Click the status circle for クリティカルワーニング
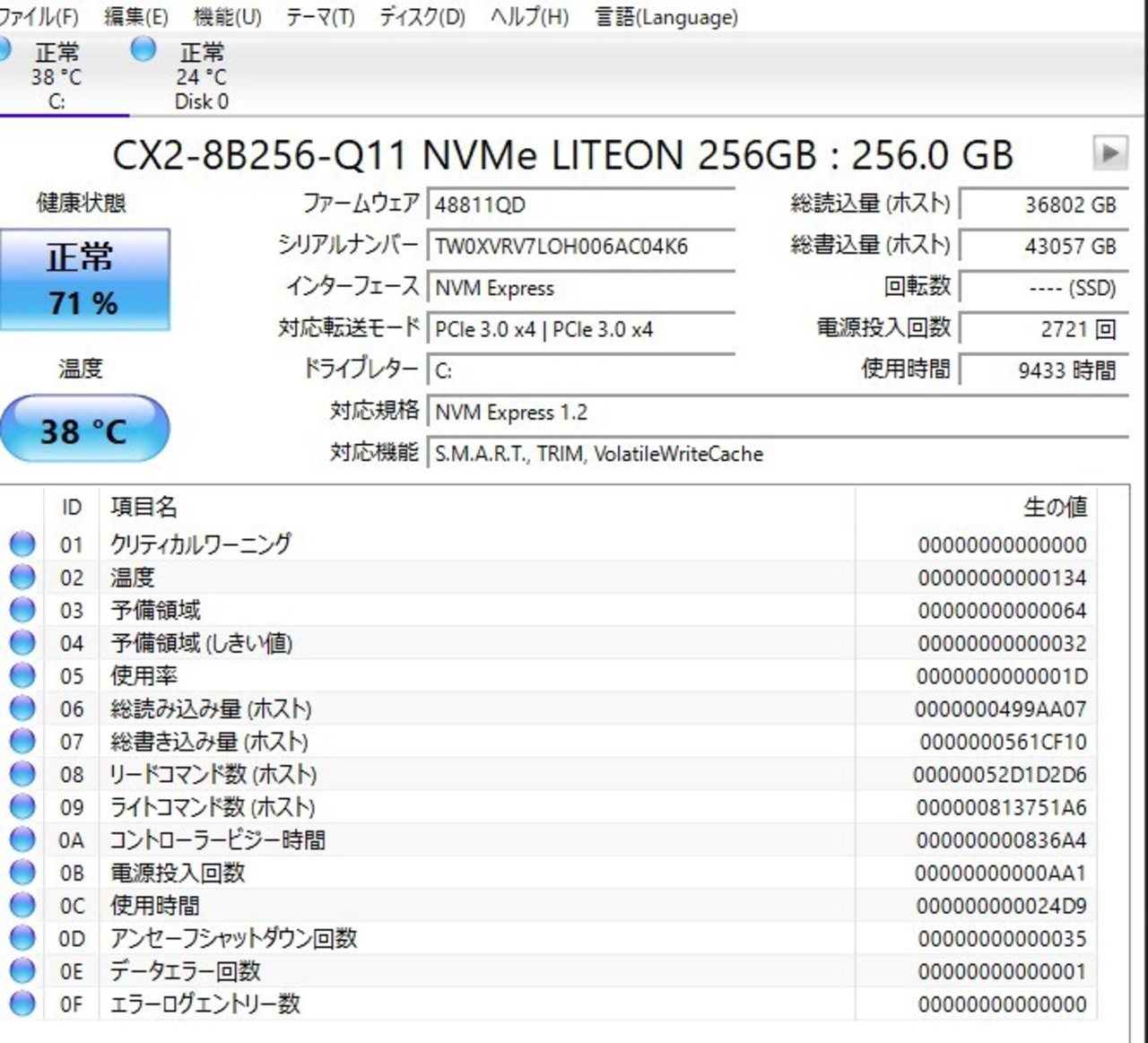The image size is (1148, 1043). 22,544
